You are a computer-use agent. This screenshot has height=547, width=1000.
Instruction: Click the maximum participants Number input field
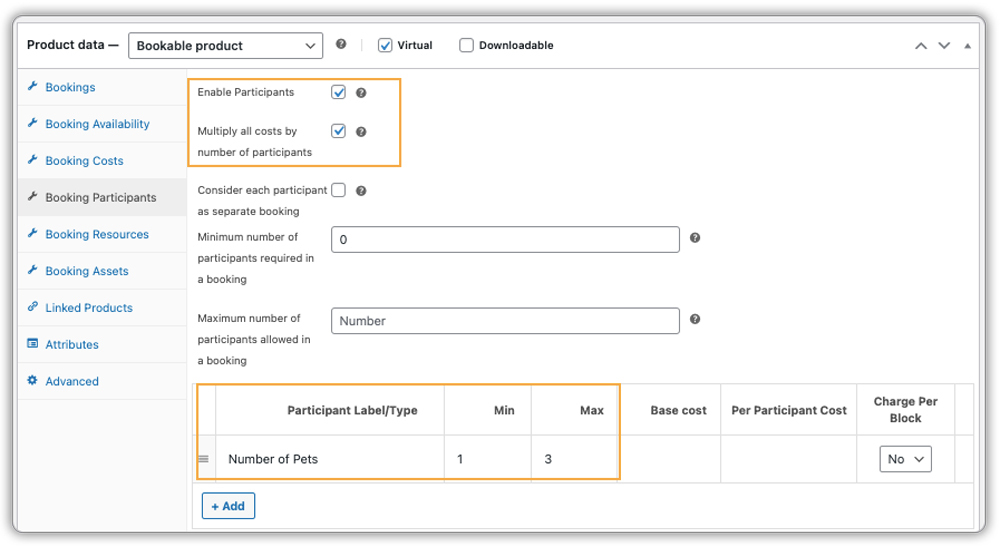point(505,321)
